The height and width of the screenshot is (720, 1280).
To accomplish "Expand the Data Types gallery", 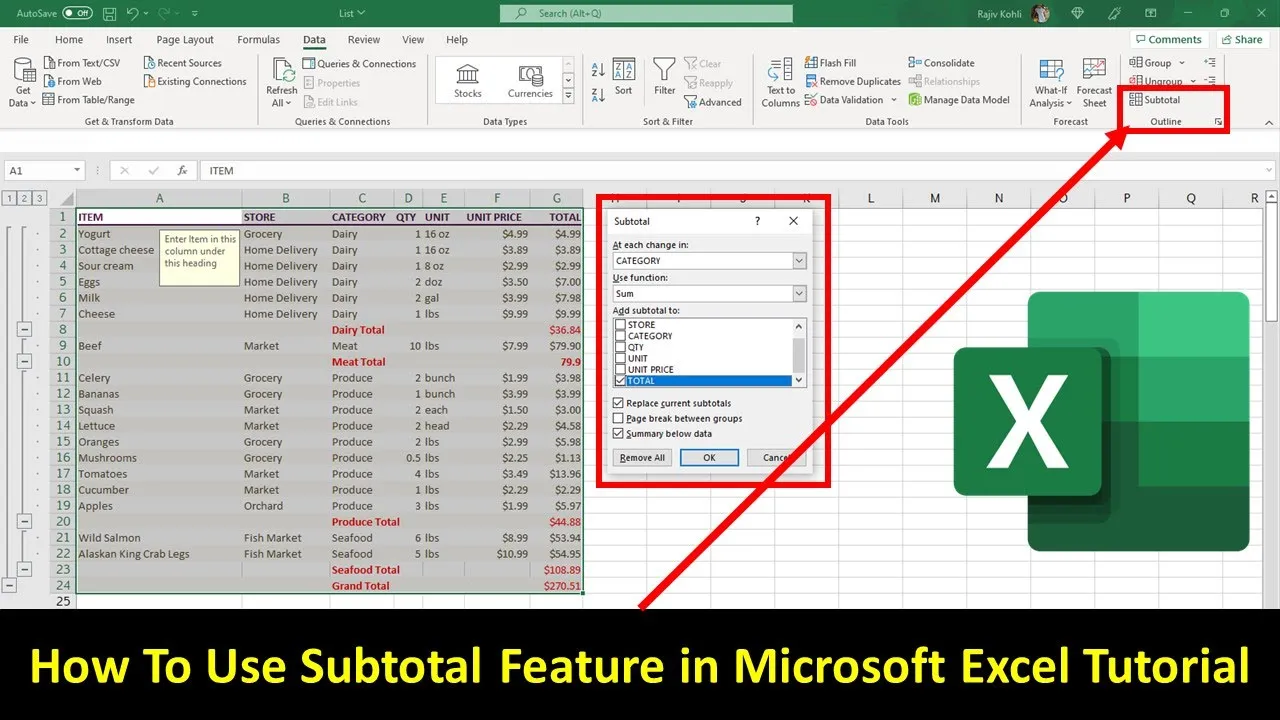I will [x=568, y=96].
